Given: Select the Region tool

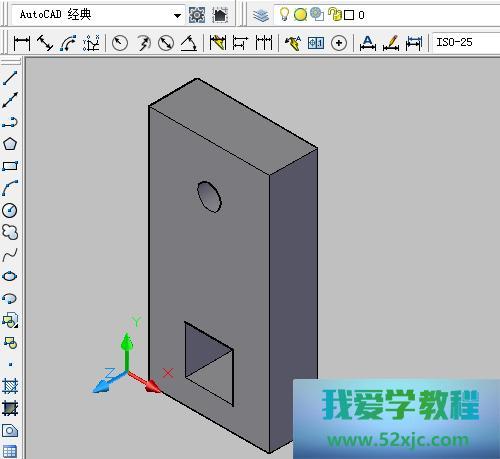Looking at the screenshot, I should [10, 431].
